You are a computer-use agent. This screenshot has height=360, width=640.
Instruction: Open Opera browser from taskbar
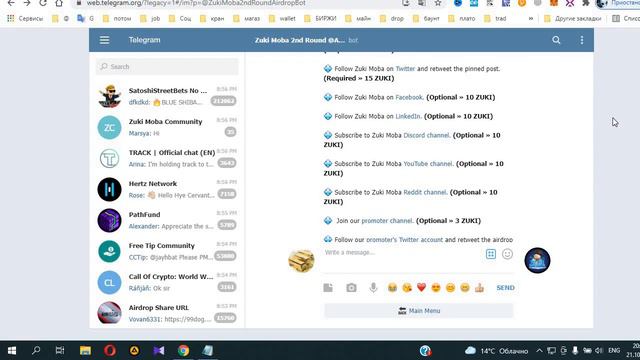pos(110,351)
